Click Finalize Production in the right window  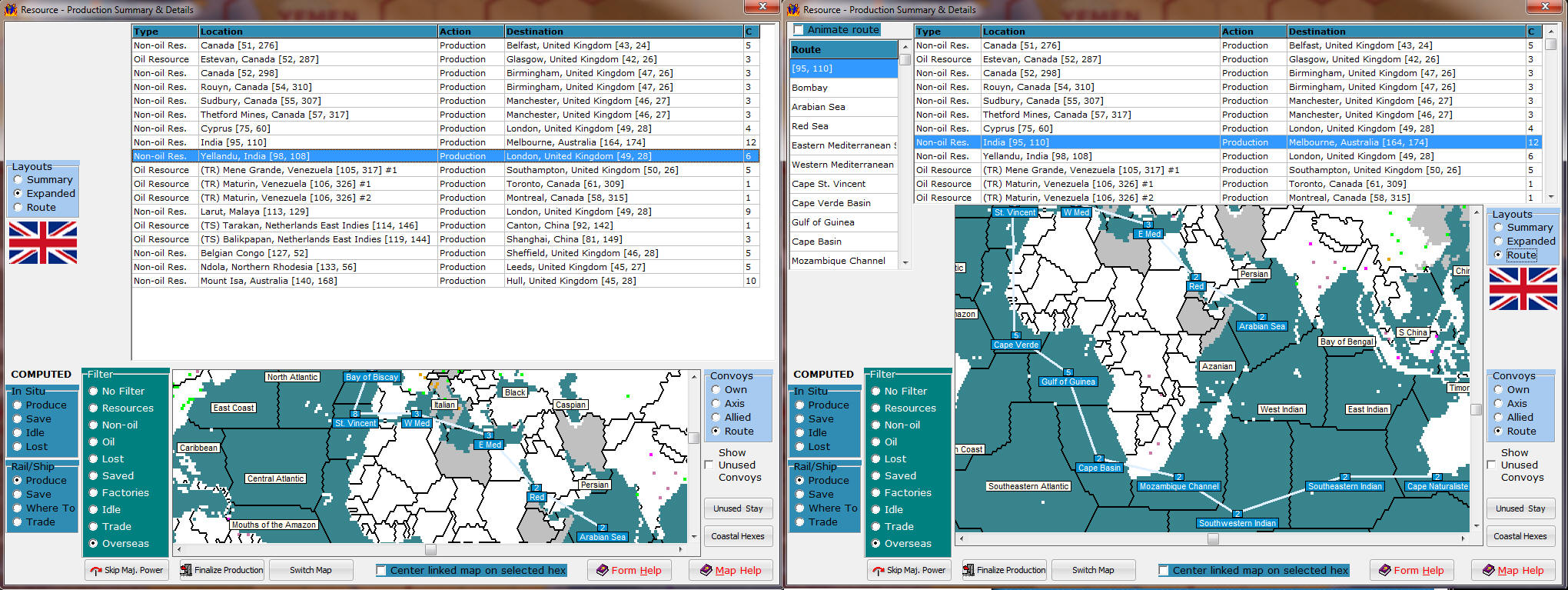(1004, 570)
